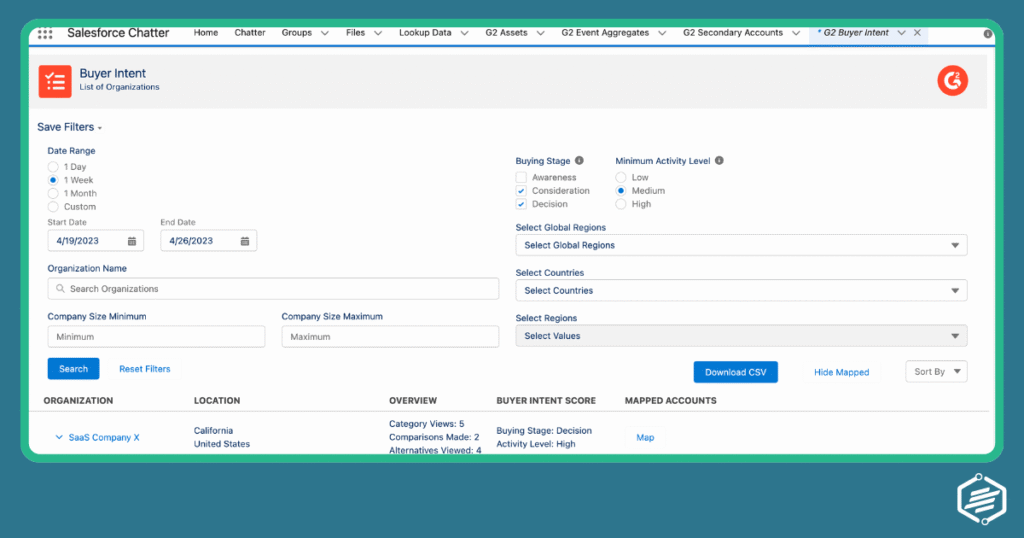
Task: Click the MAPPED ACCOUNTS column header
Action: 671,401
